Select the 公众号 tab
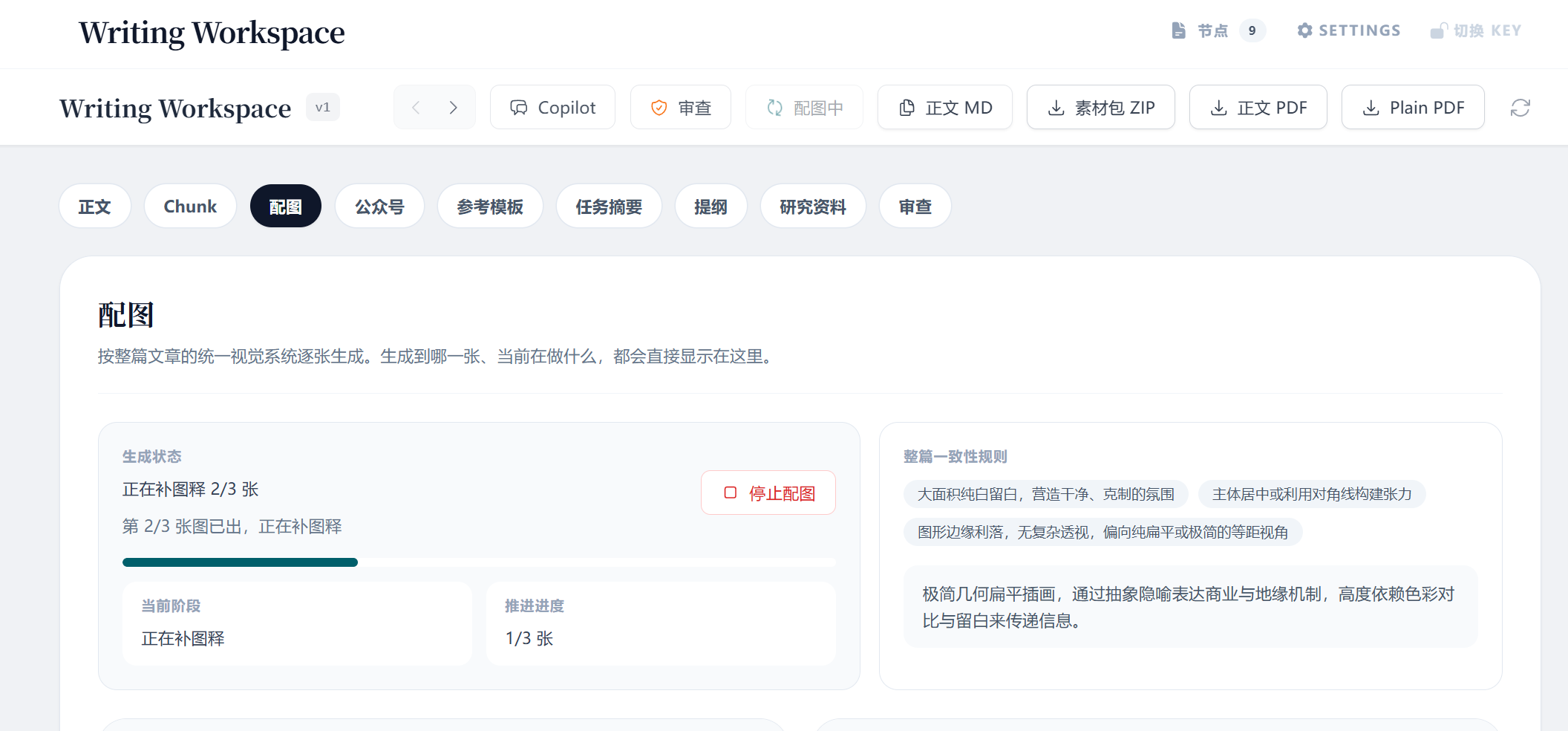The image size is (1568, 731). click(379, 207)
